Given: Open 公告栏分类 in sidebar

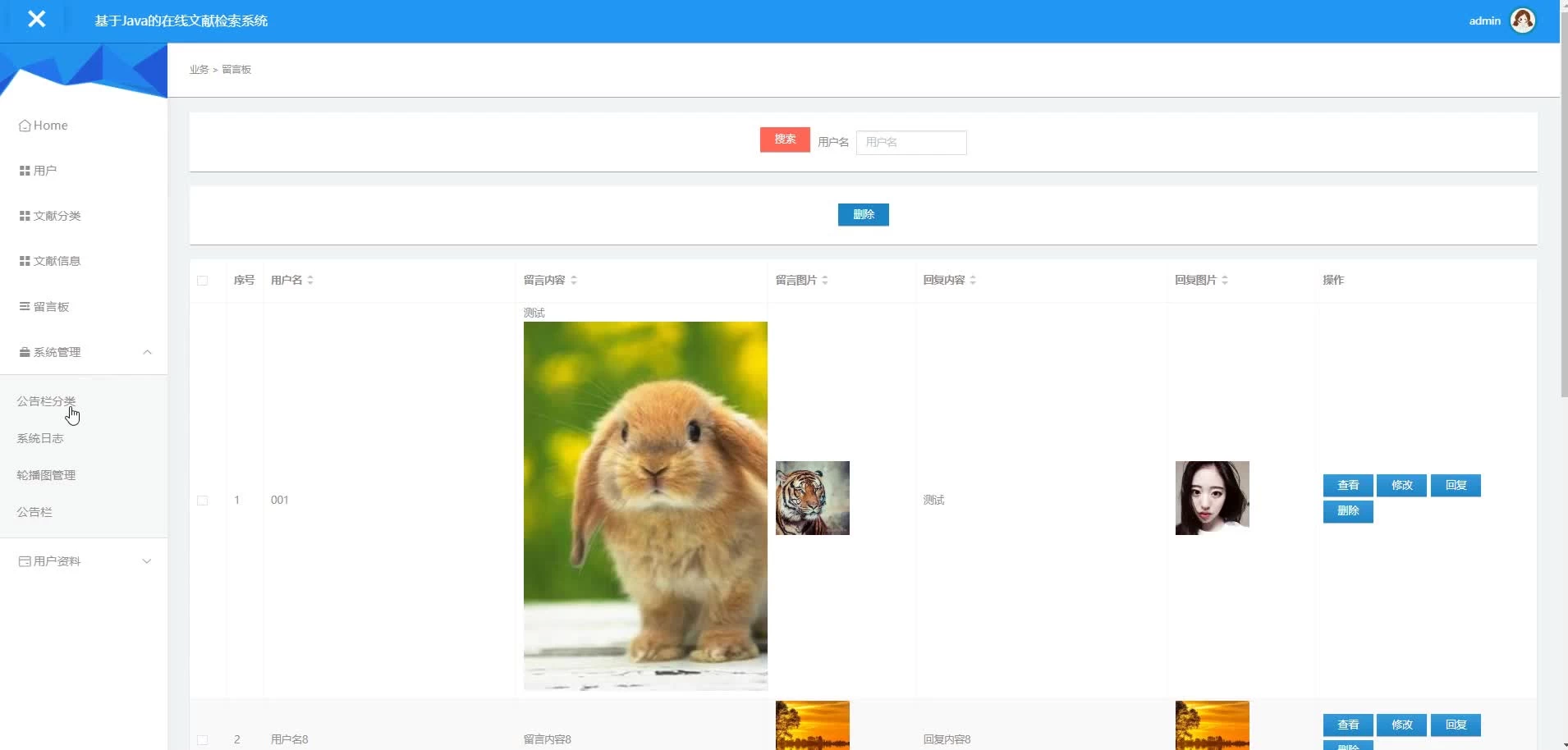Looking at the screenshot, I should tap(46, 401).
